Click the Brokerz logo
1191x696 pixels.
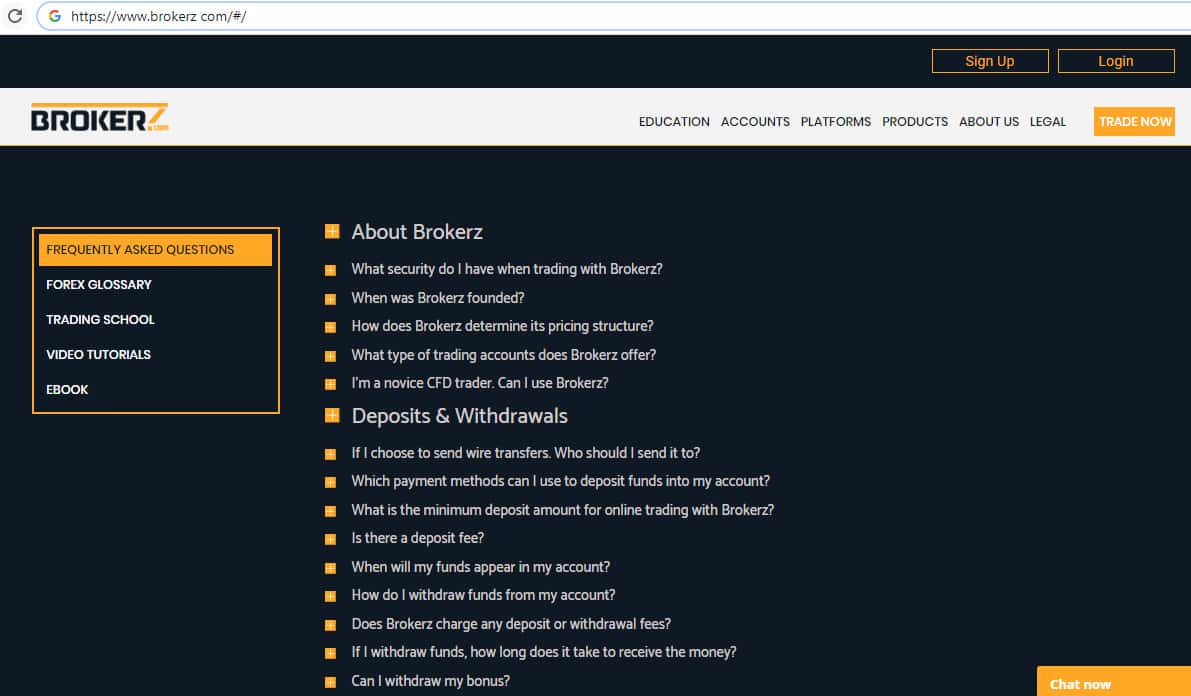point(99,119)
